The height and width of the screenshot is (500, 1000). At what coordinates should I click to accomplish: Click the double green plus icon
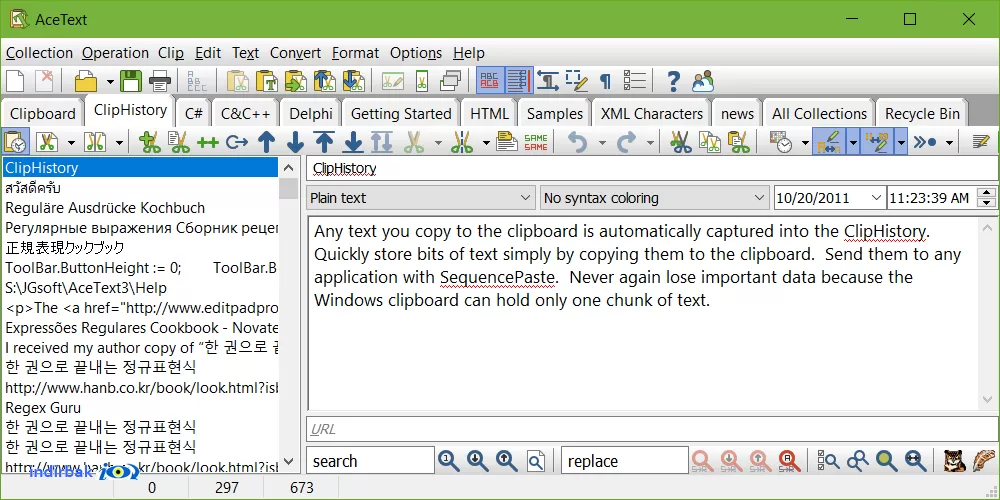coord(208,142)
